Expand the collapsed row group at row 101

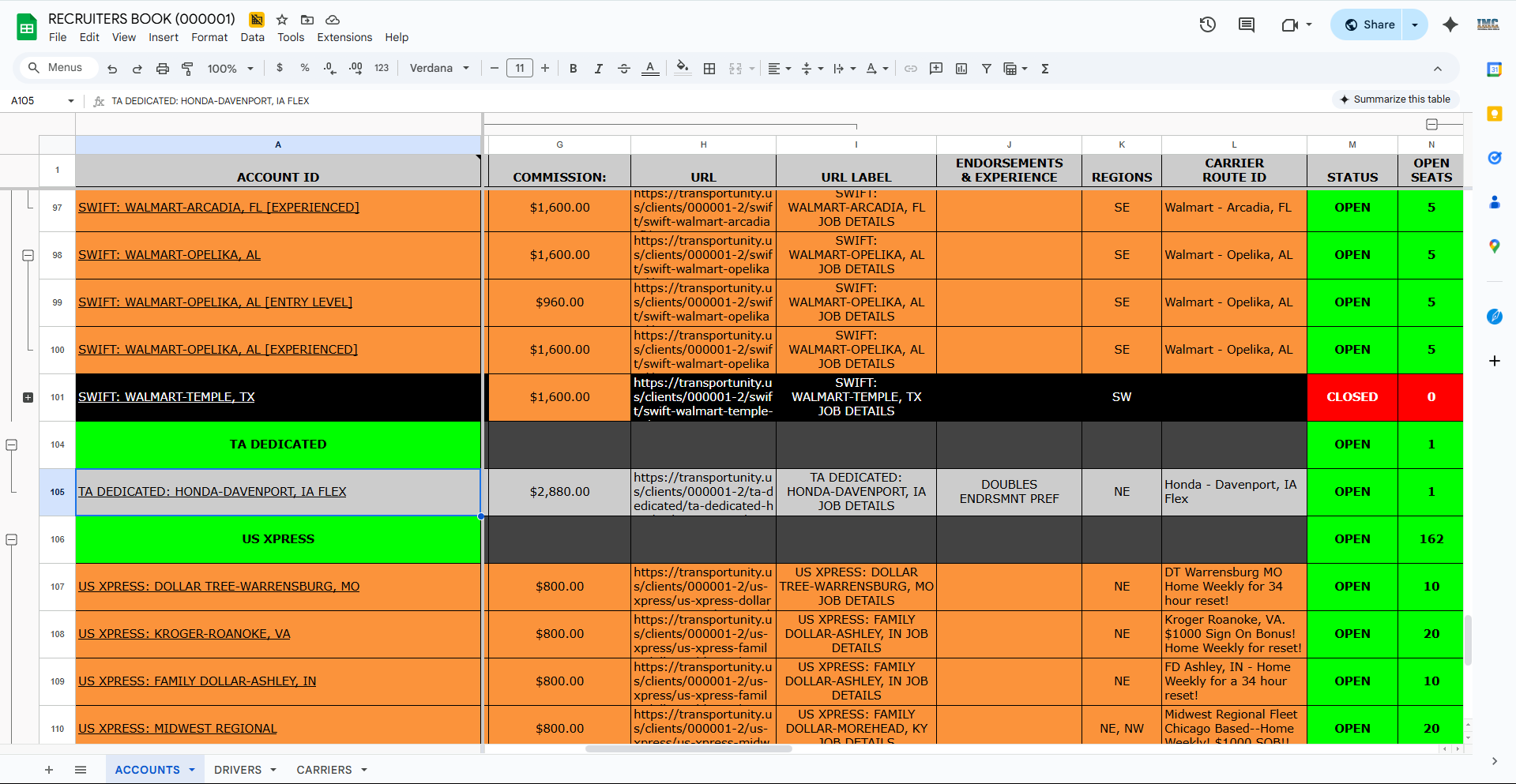pyautogui.click(x=28, y=397)
